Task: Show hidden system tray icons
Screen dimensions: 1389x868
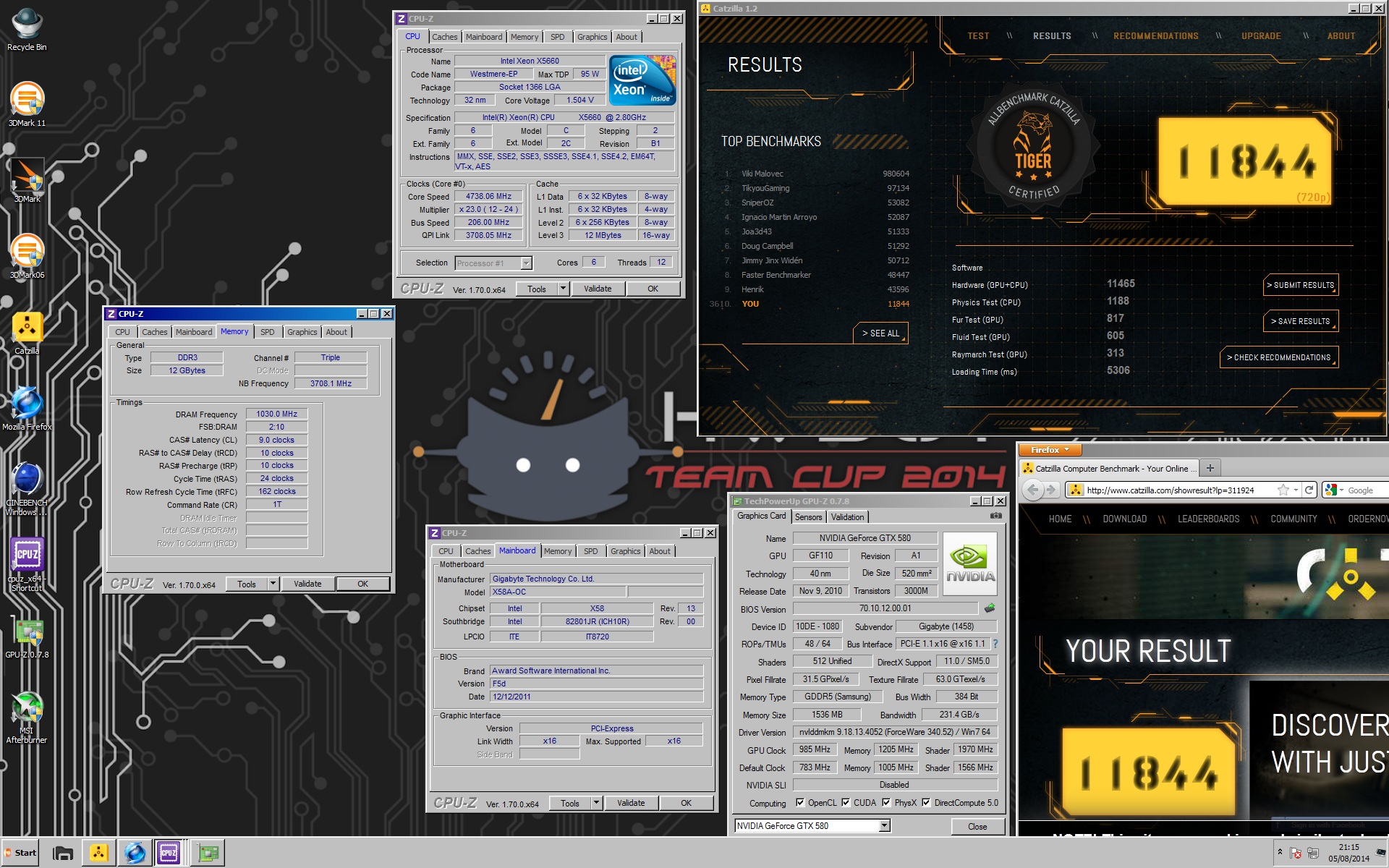Action: click(1280, 852)
